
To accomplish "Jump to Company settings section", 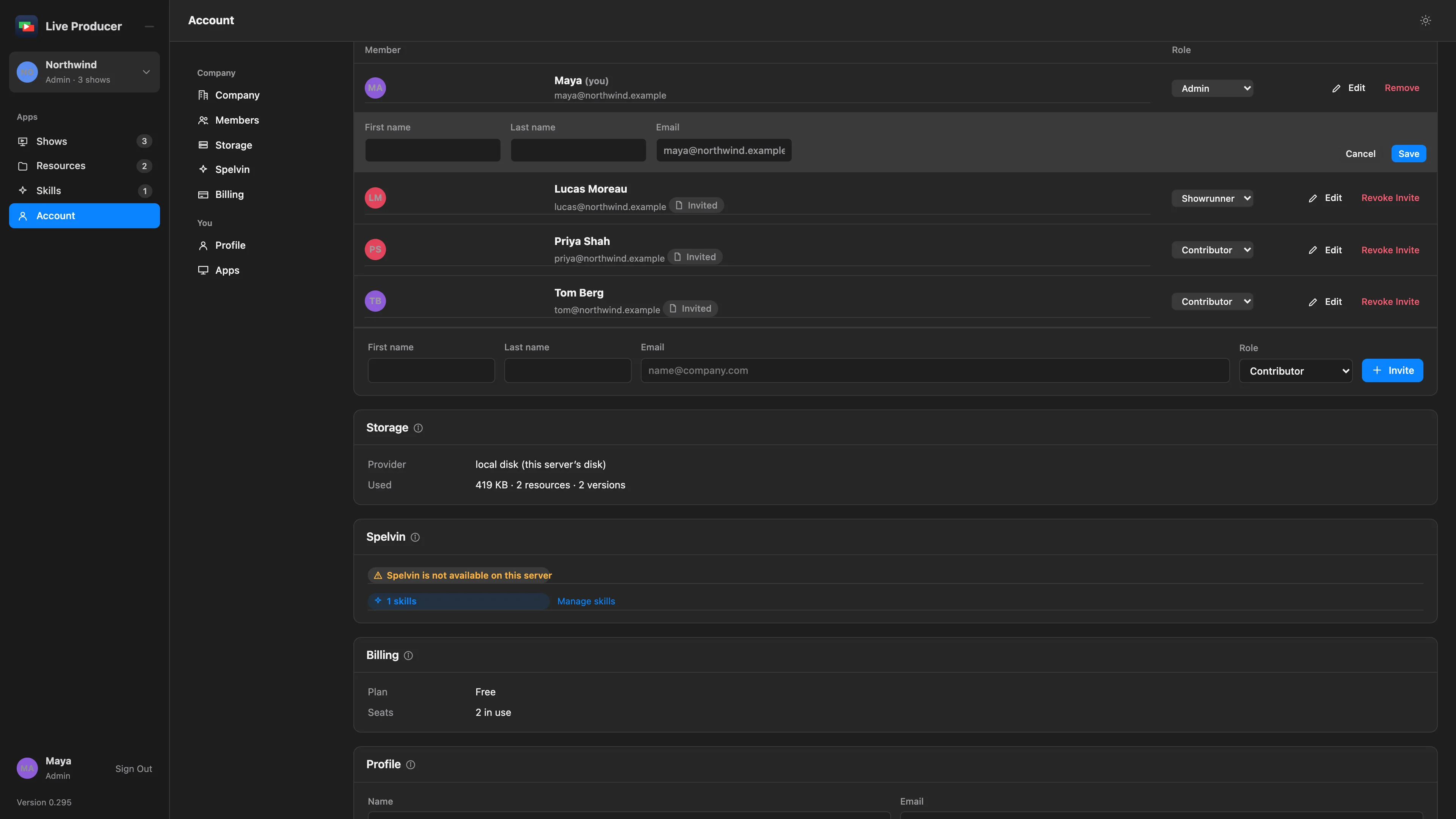I will point(228,95).
